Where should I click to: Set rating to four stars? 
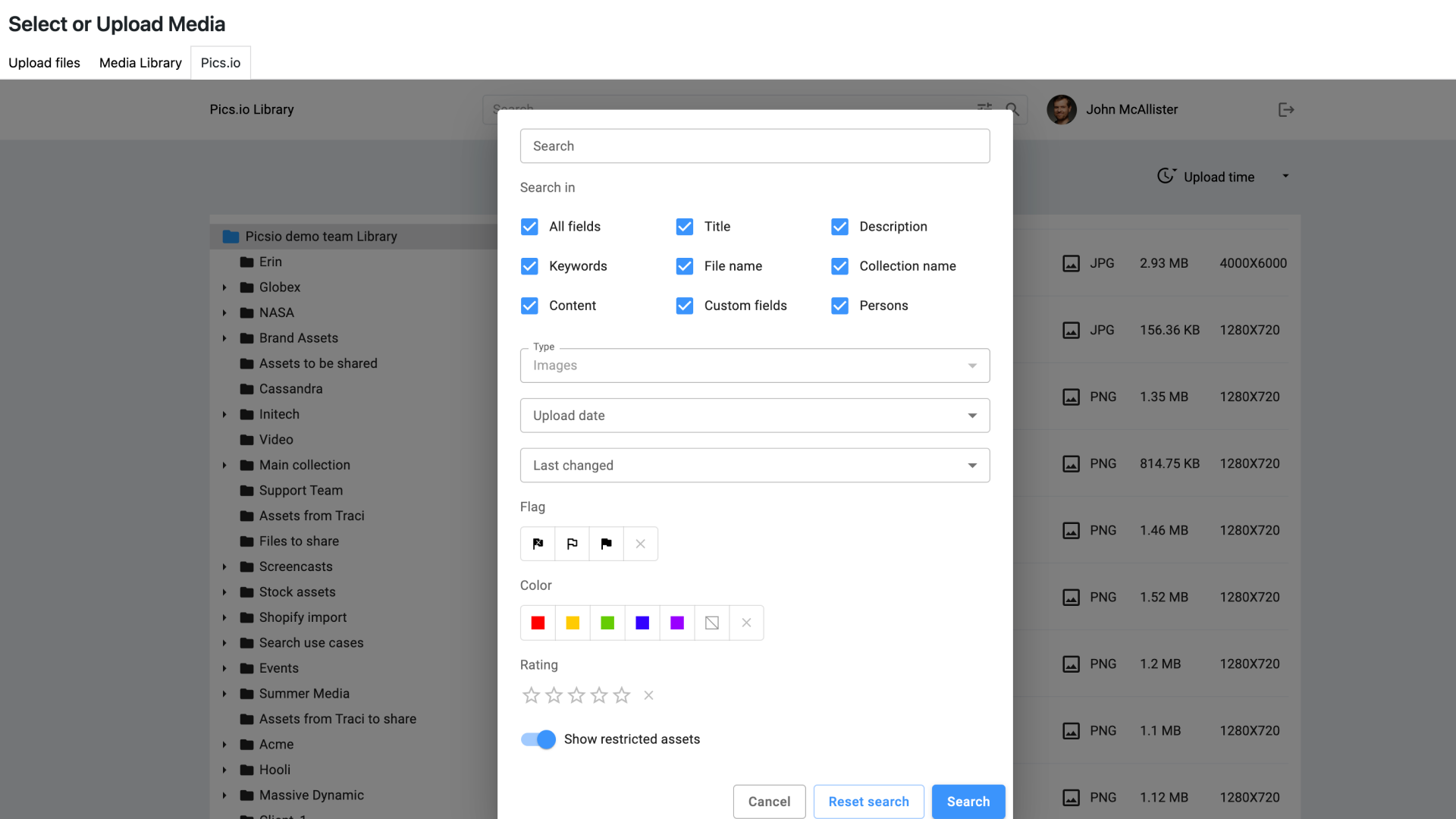(600, 695)
